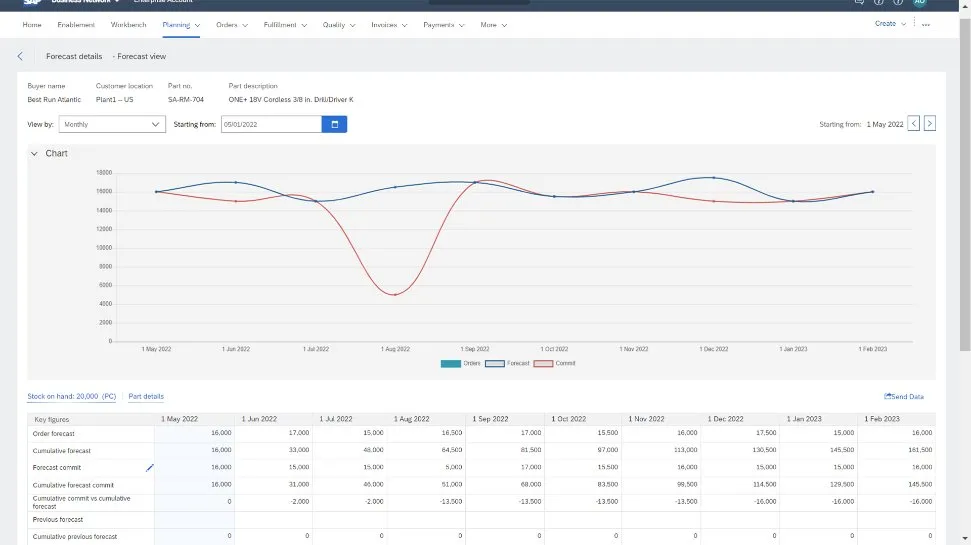Collapse the Chart section
The image size is (971, 545).
pos(34,154)
